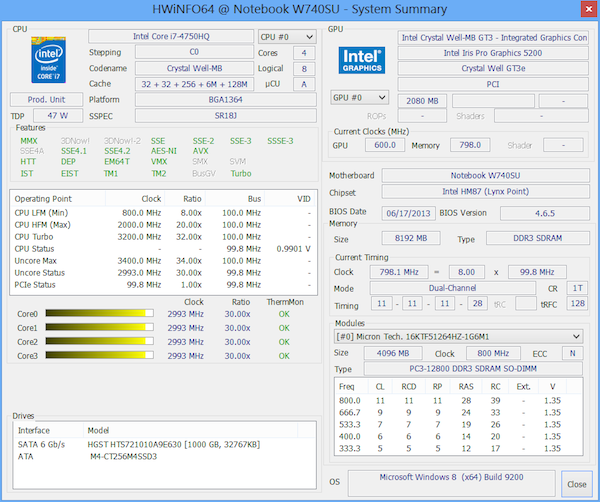Select the Uncore Max row

163,261
